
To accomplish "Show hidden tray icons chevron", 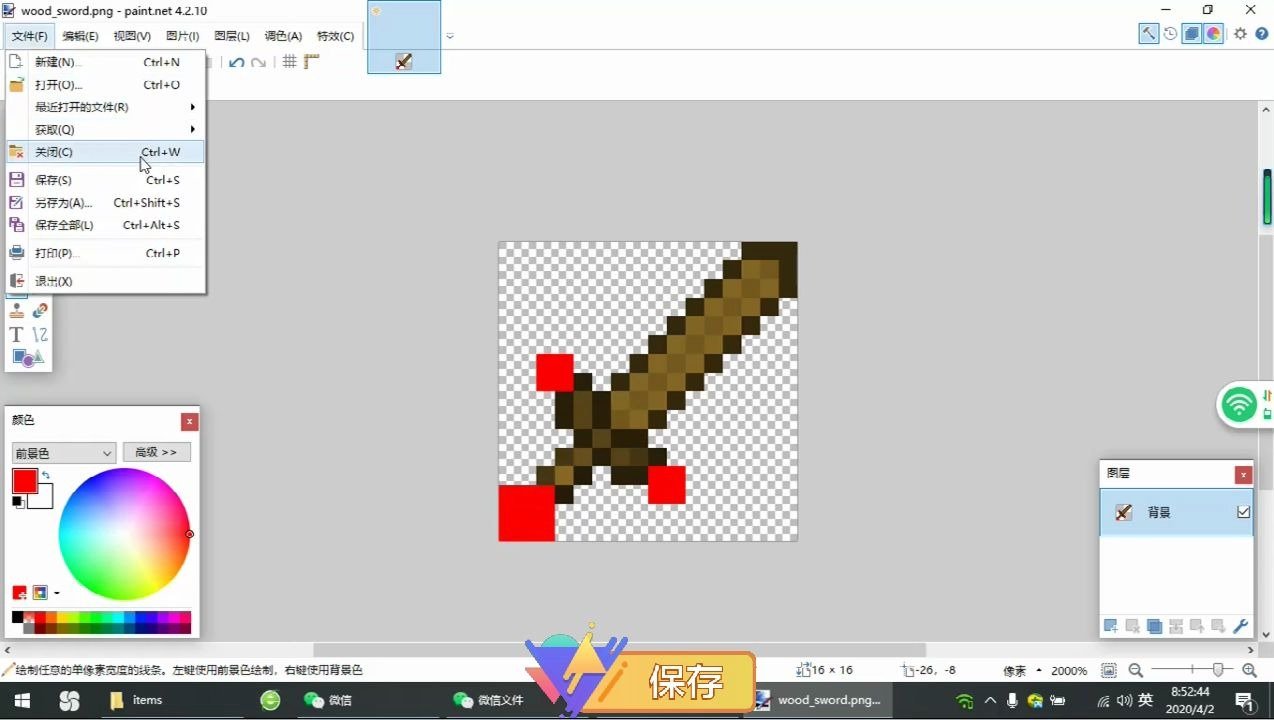I will [990, 701].
